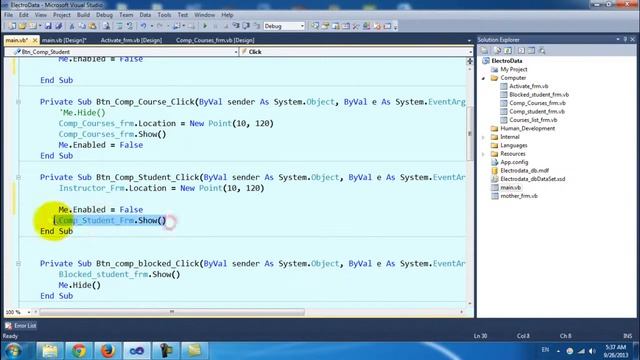This screenshot has width=640, height=360.
Task: Select Activate_frm.vb in Solution Explorer
Action: 529,86
